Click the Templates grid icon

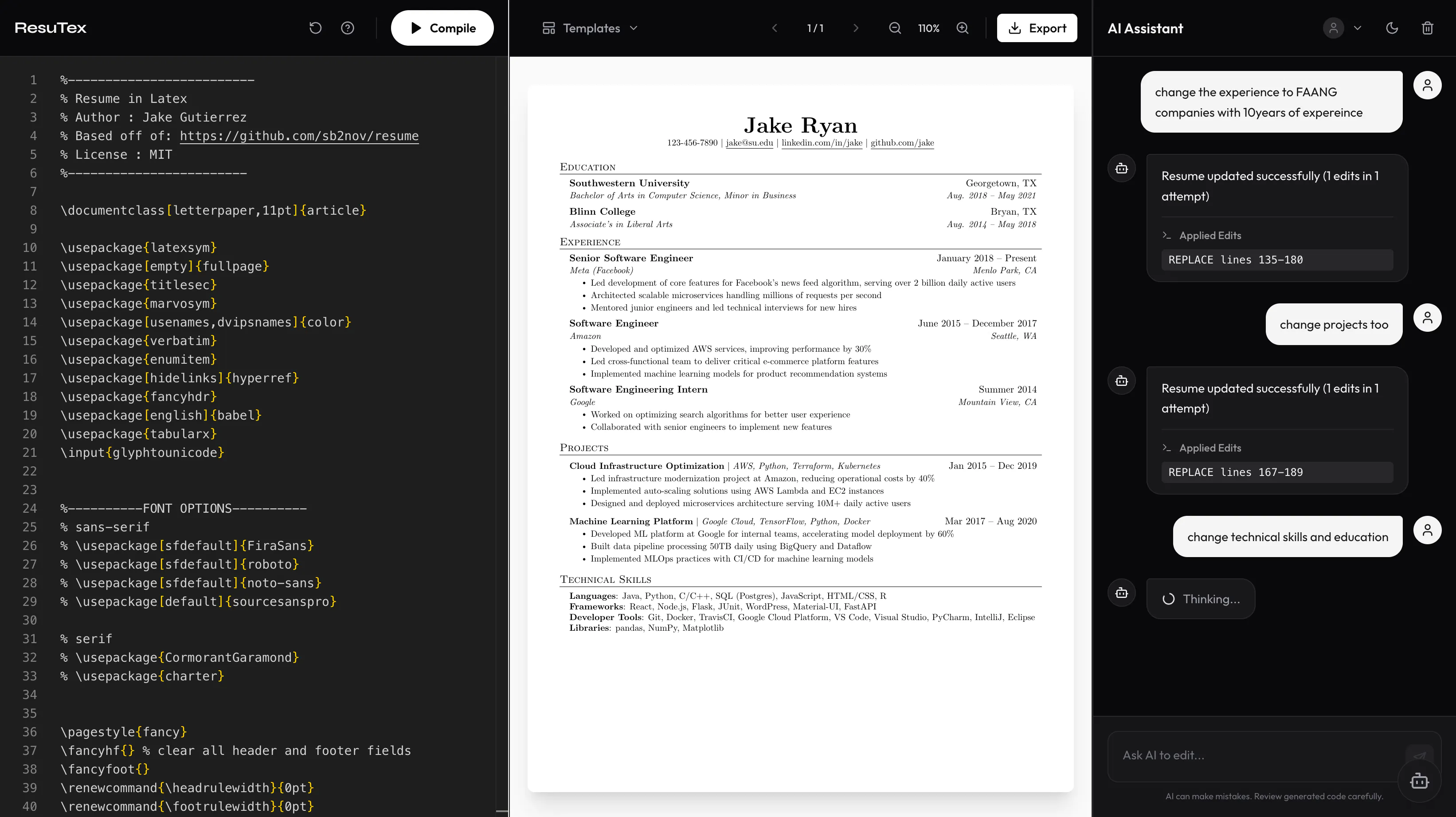pos(548,27)
